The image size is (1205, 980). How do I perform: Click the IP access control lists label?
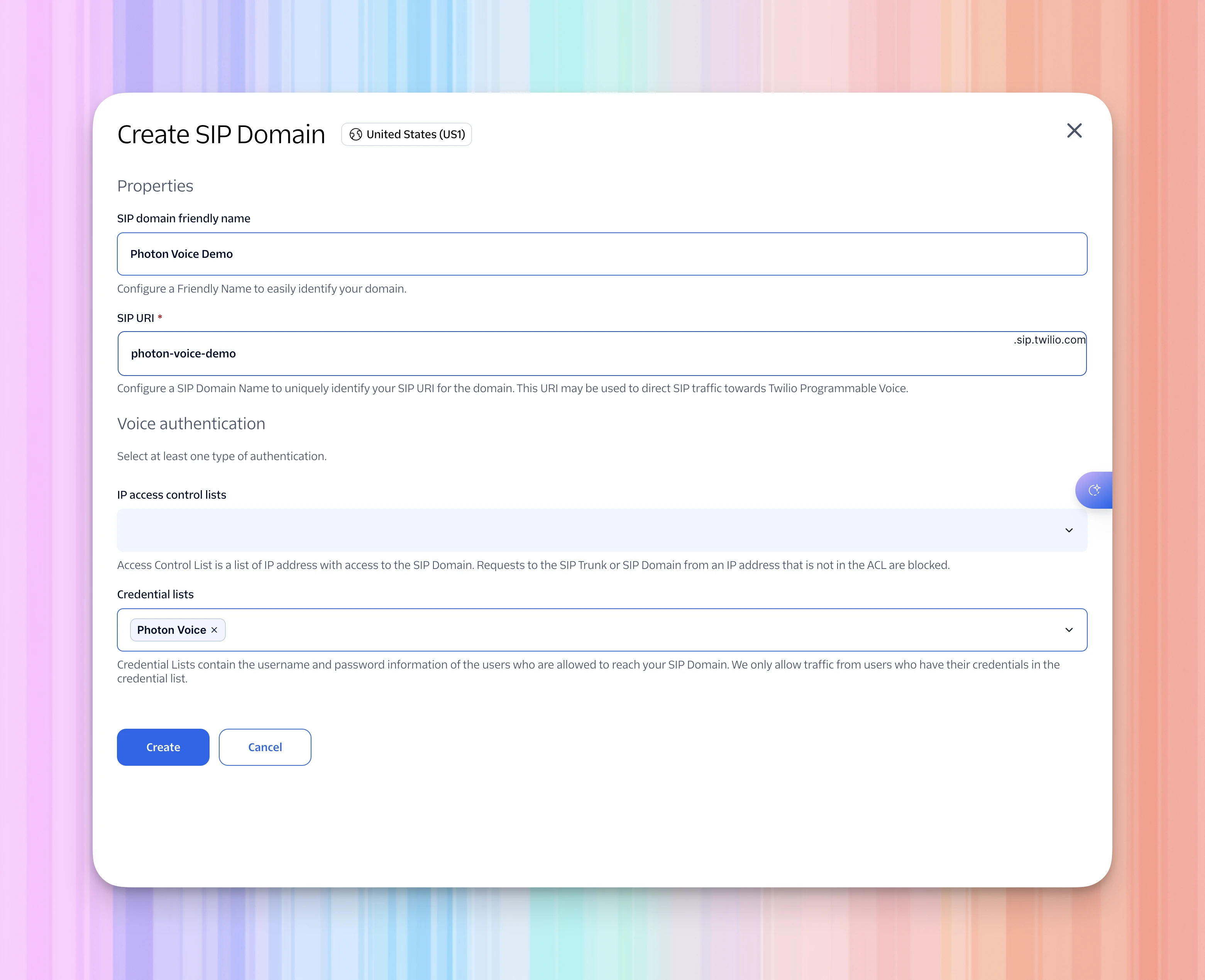coord(172,495)
